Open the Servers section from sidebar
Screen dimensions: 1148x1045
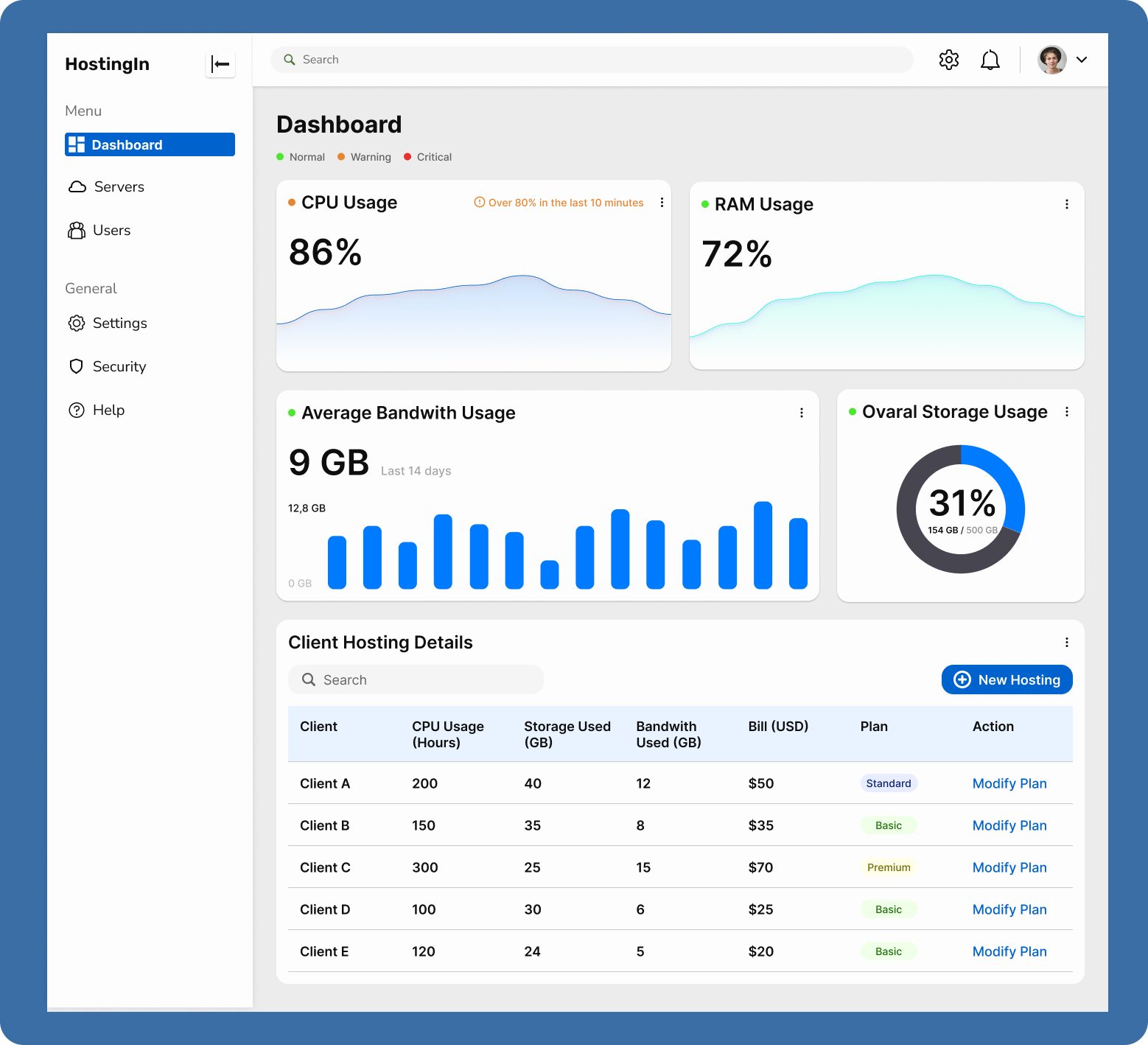pos(118,186)
